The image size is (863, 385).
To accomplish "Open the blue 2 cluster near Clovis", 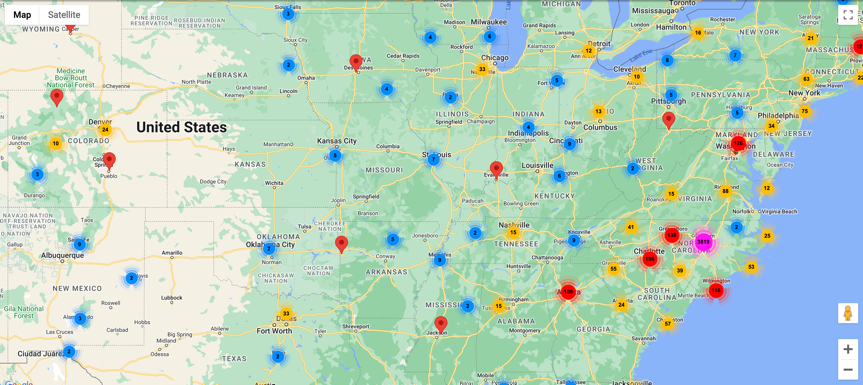I will [x=131, y=278].
